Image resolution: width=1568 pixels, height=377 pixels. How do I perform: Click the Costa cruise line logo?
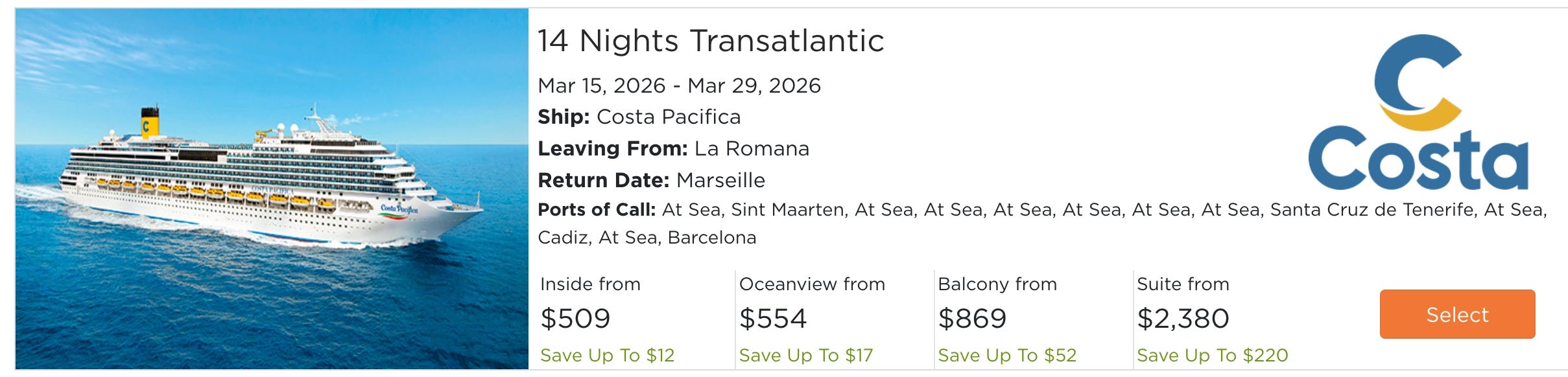click(x=1418, y=112)
